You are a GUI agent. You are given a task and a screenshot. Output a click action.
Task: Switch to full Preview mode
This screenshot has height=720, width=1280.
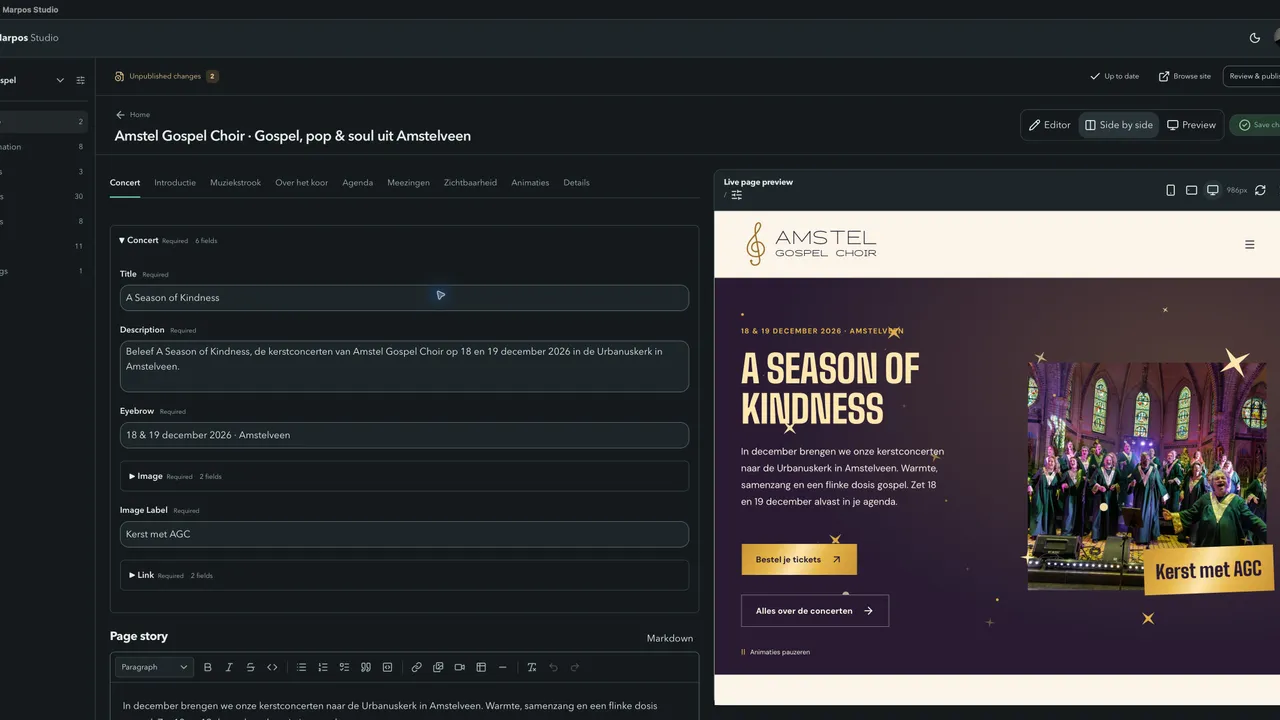point(1191,125)
